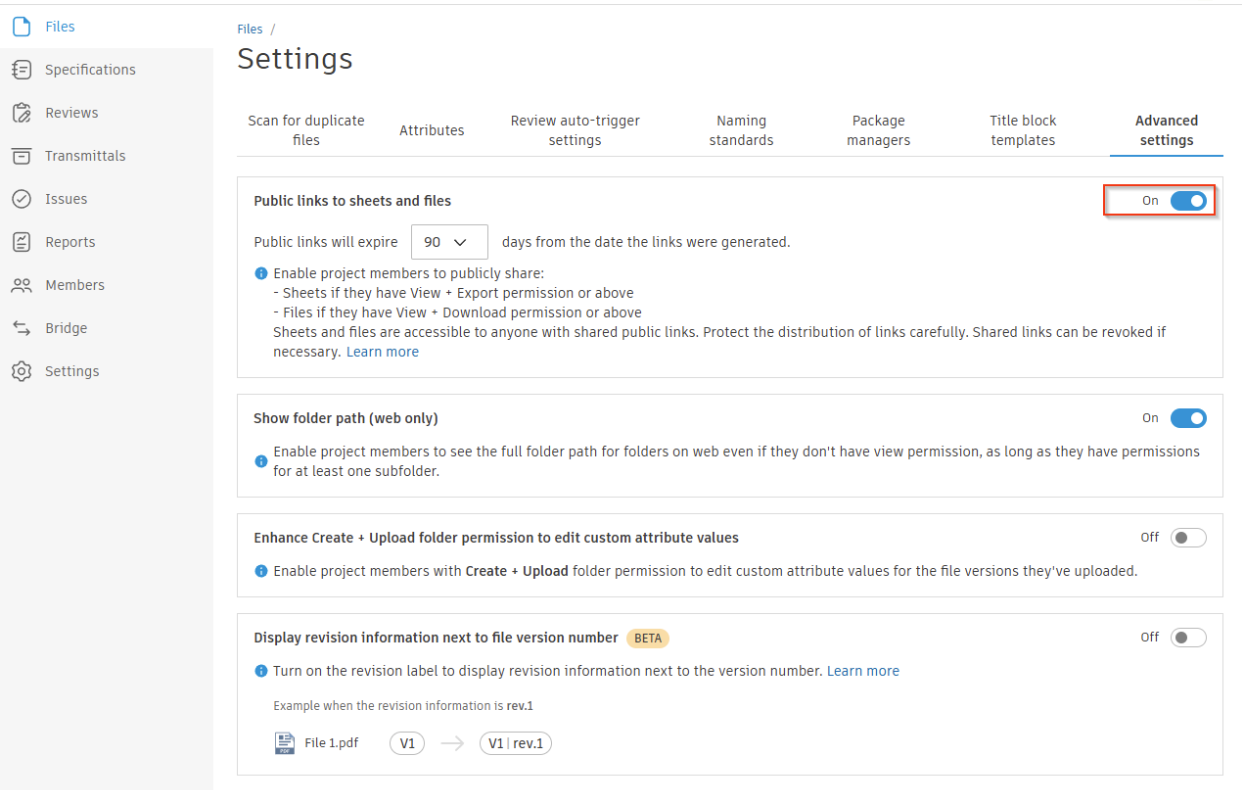The image size is (1242, 790).
Task: Go to Naming standards tab
Action: 741,130
